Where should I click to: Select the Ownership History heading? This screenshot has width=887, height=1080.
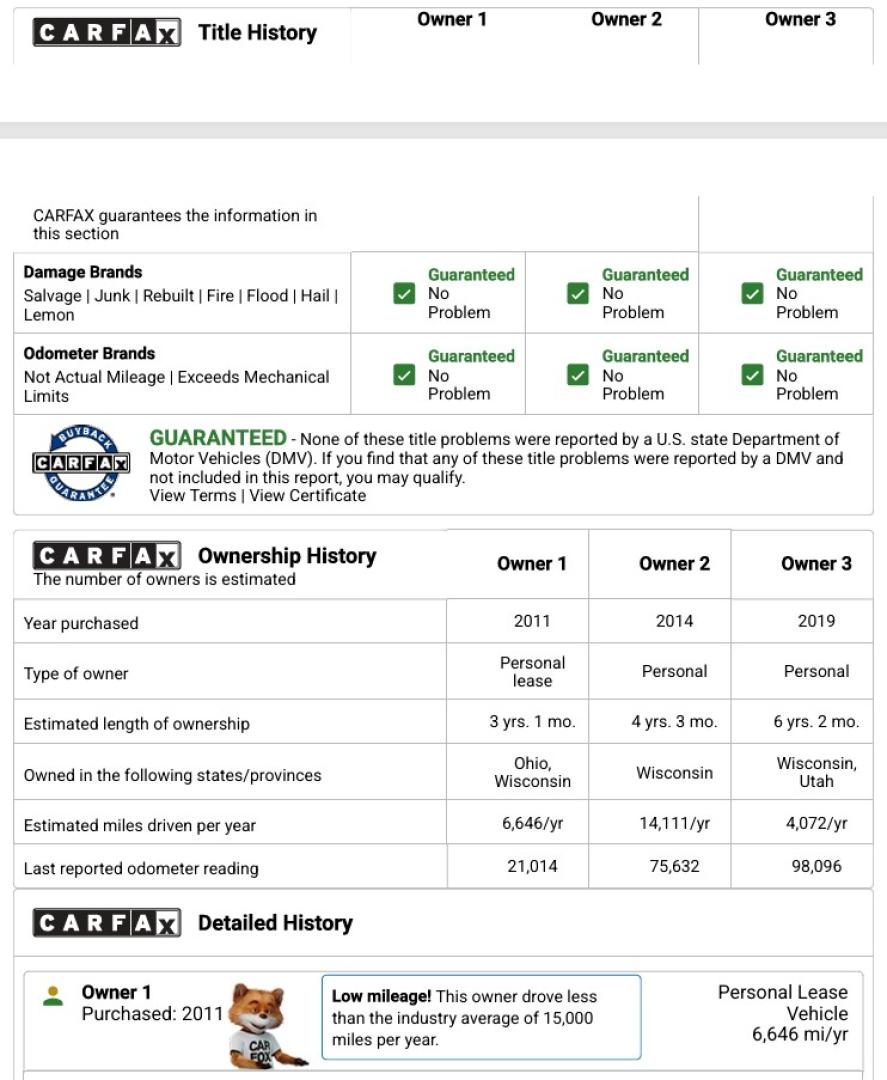pyautogui.click(x=287, y=555)
